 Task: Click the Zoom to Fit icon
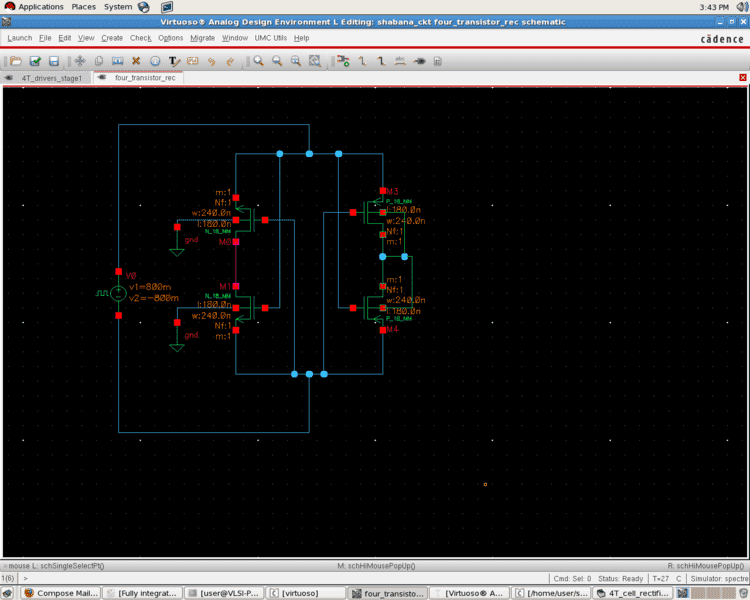pyautogui.click(x=315, y=61)
